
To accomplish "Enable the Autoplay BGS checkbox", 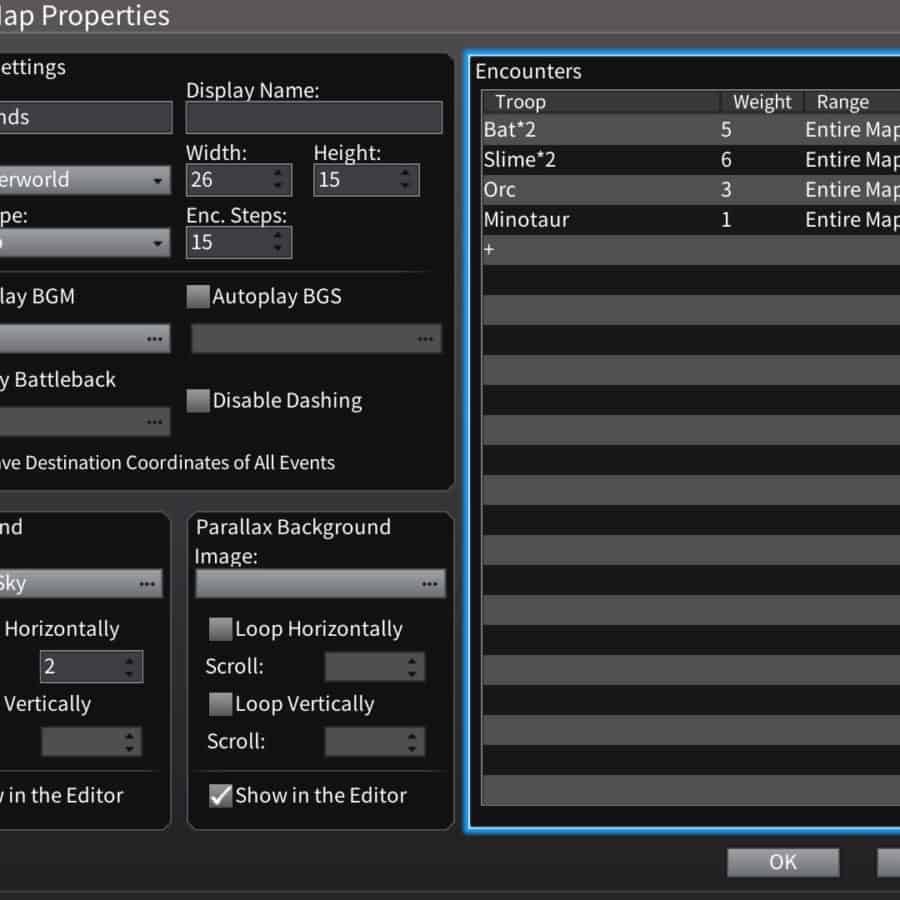I will tap(198, 297).
